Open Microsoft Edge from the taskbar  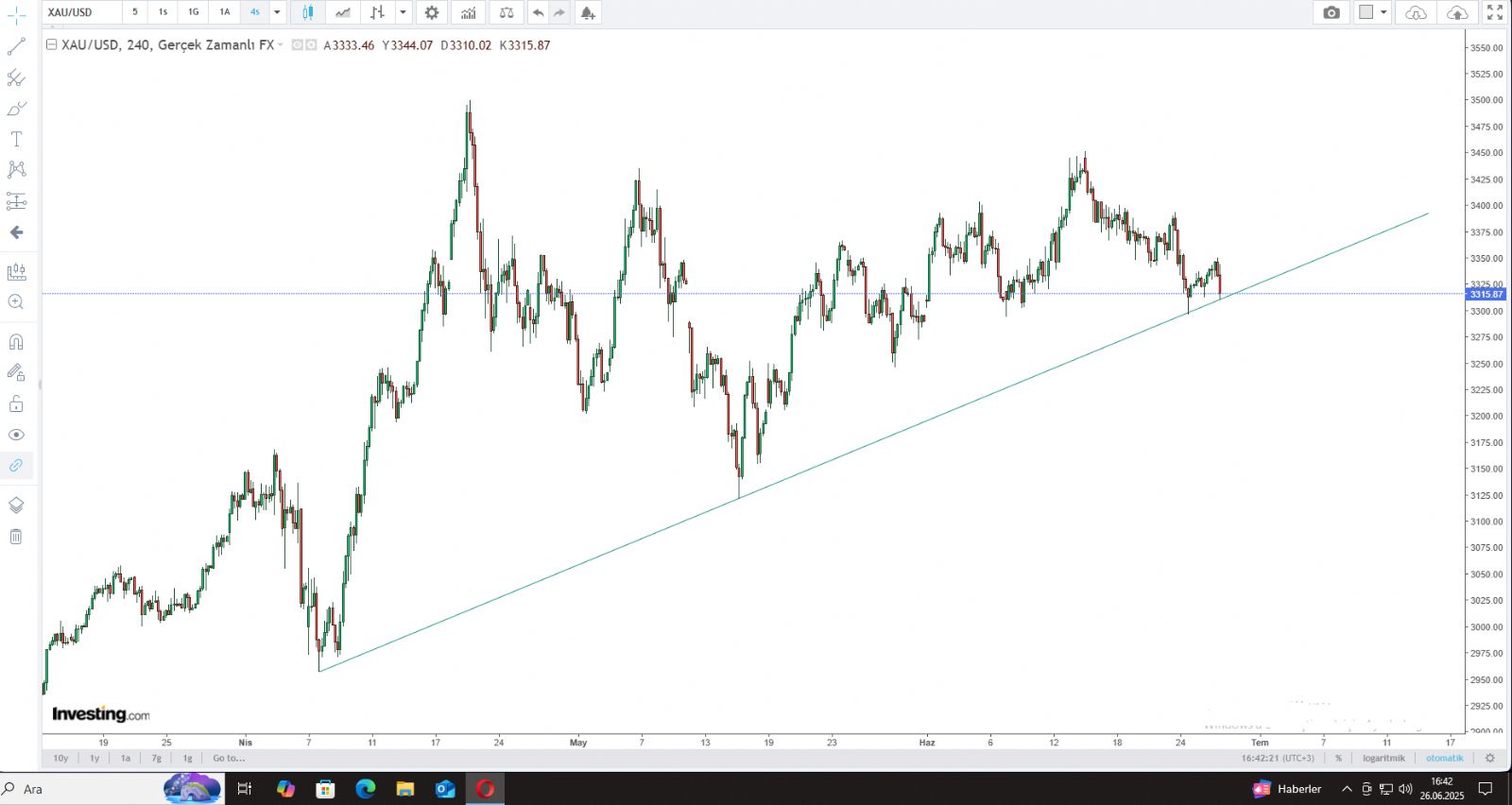(x=366, y=789)
